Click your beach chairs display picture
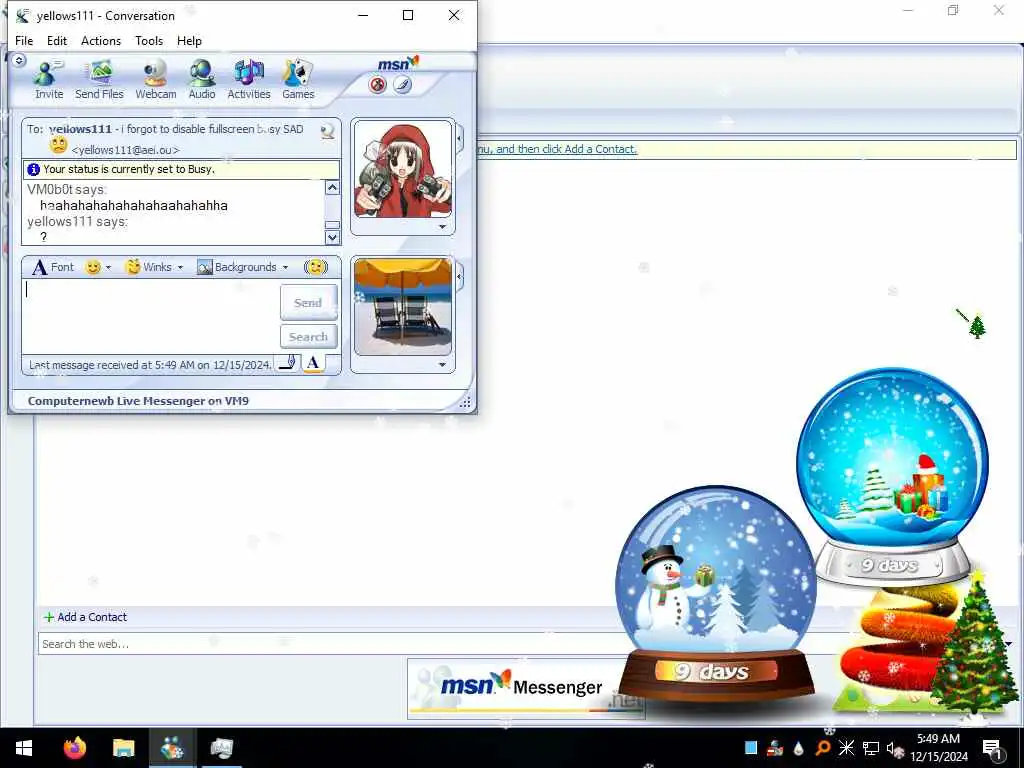 [x=402, y=307]
